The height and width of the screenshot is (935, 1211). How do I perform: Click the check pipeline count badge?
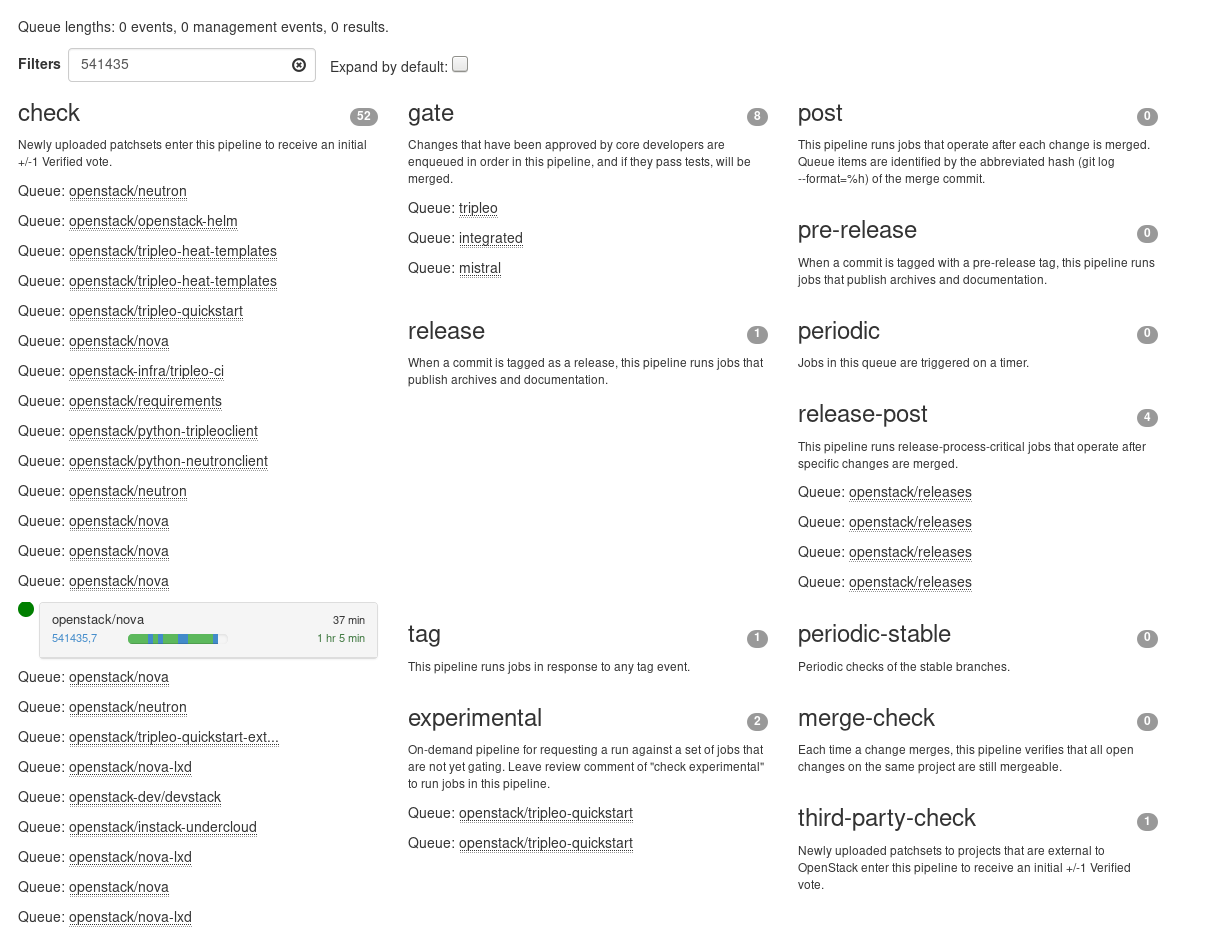pyautogui.click(x=364, y=117)
